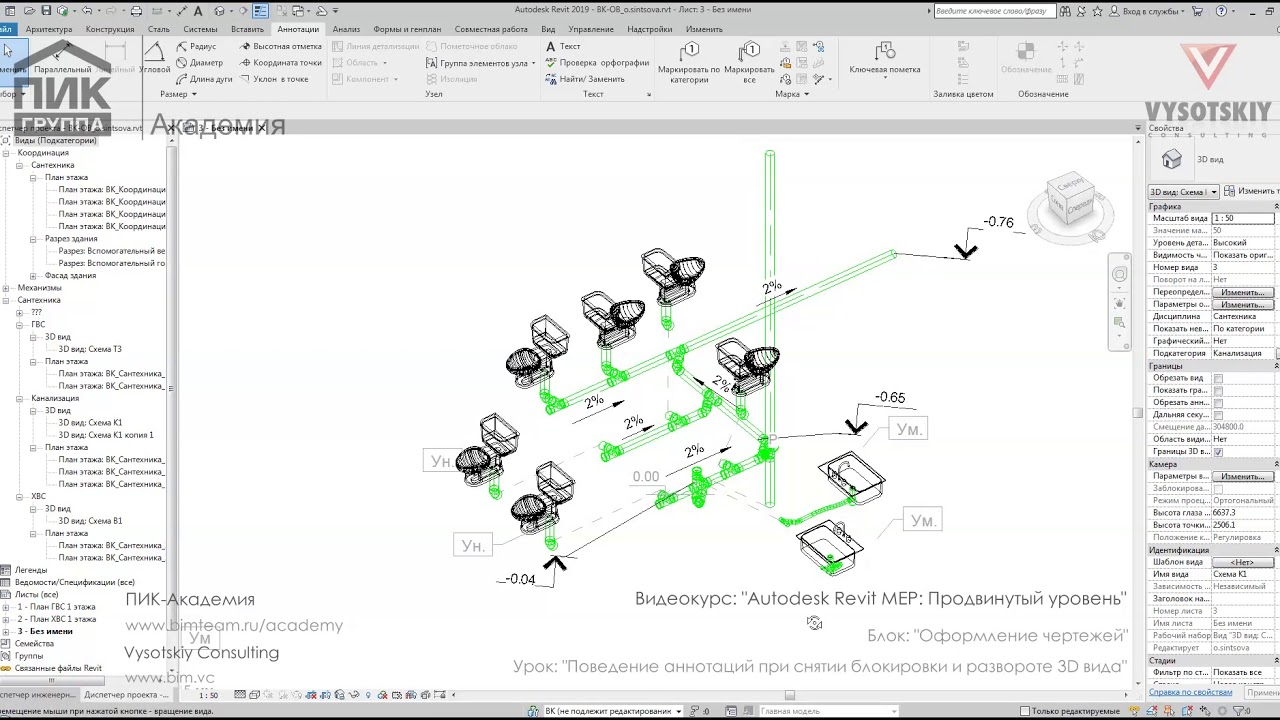Toggle the 'Обрезать вид' checkbox
Screen dimensions: 1280x720
click(x=1218, y=378)
